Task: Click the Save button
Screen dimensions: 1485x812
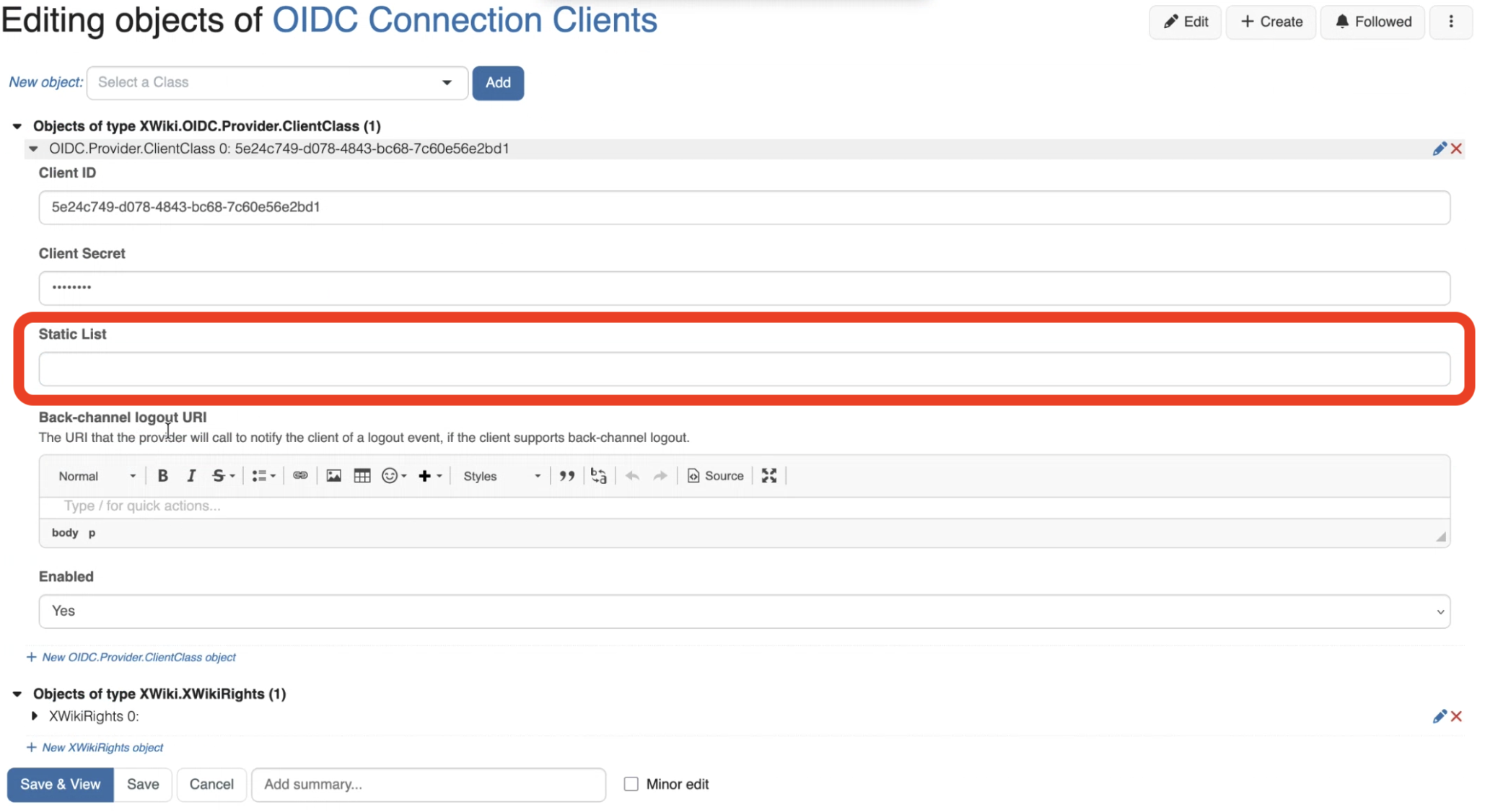Action: click(x=143, y=785)
